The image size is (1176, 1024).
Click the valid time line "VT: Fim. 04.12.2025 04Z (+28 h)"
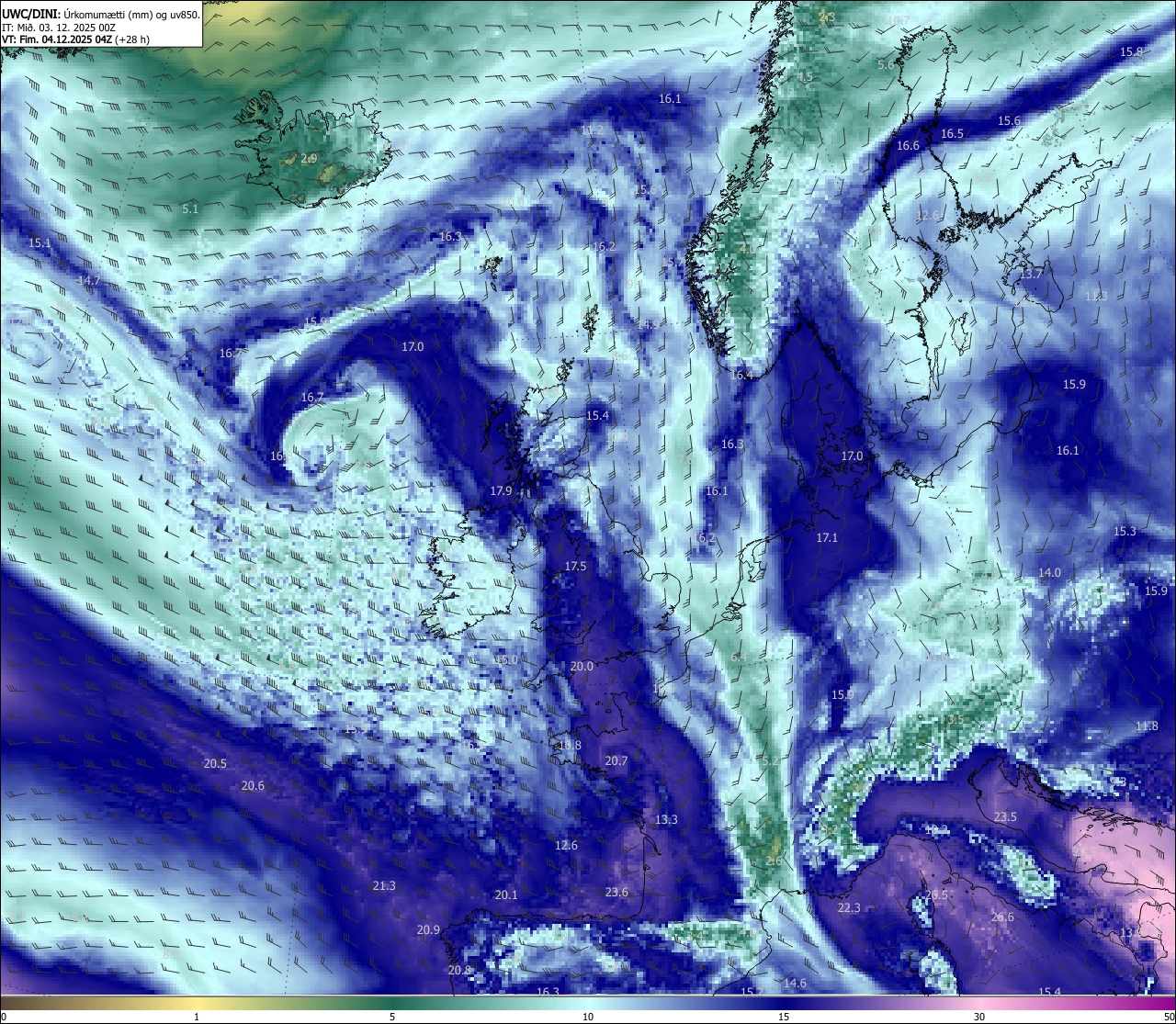tap(75, 39)
